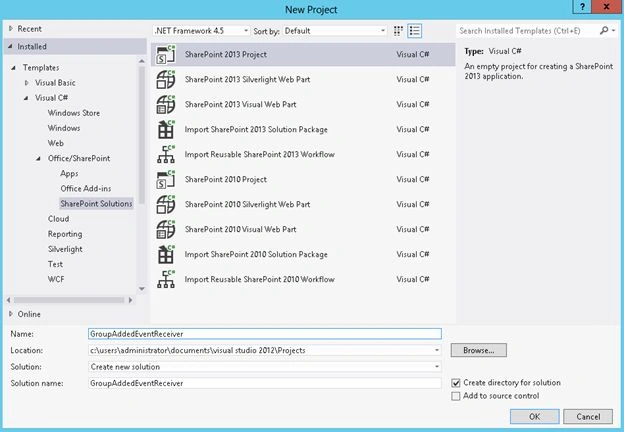624x432 pixels.
Task: Collapse the Office/SharePoint tree node
Action: pos(39,158)
